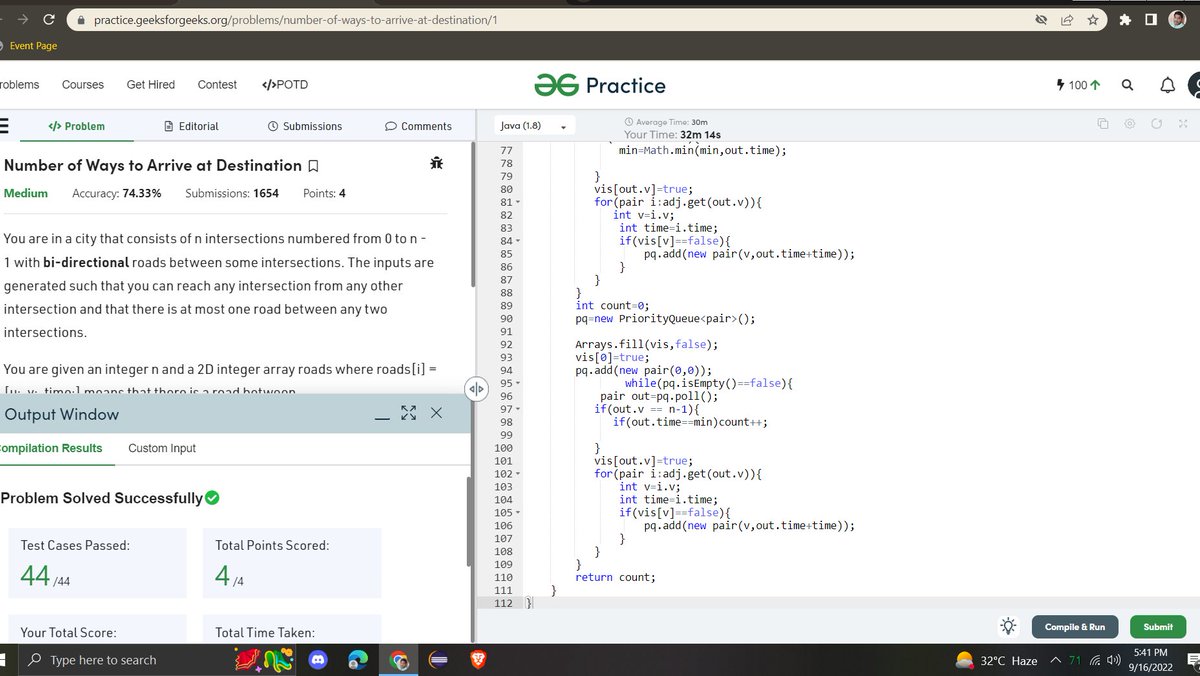Open the browser extensions puzzle icon

1124,20
